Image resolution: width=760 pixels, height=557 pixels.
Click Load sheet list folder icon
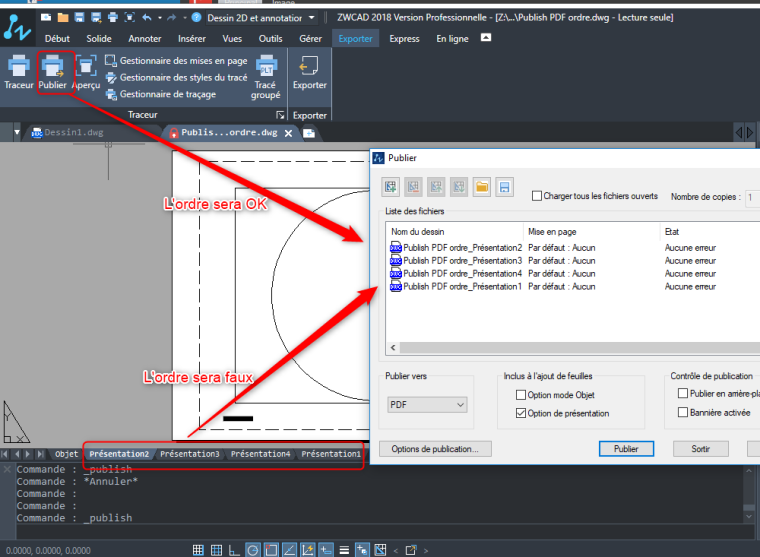point(482,187)
